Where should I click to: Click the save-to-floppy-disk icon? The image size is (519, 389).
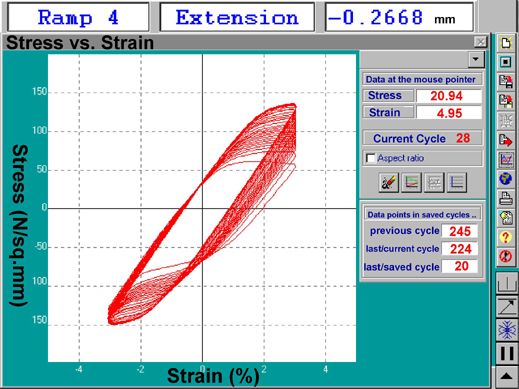click(x=506, y=82)
